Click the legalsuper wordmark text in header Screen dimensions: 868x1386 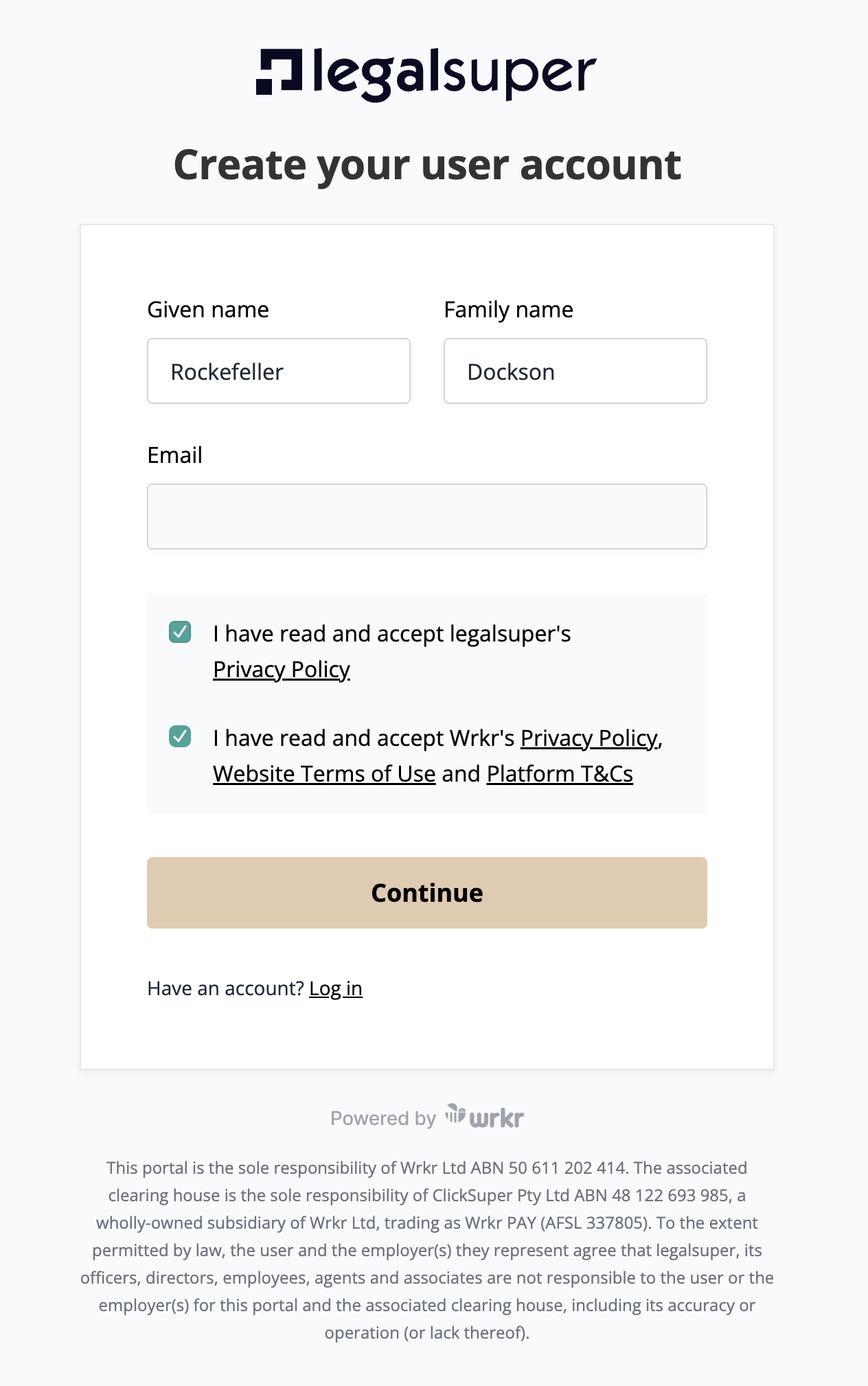coord(455,75)
